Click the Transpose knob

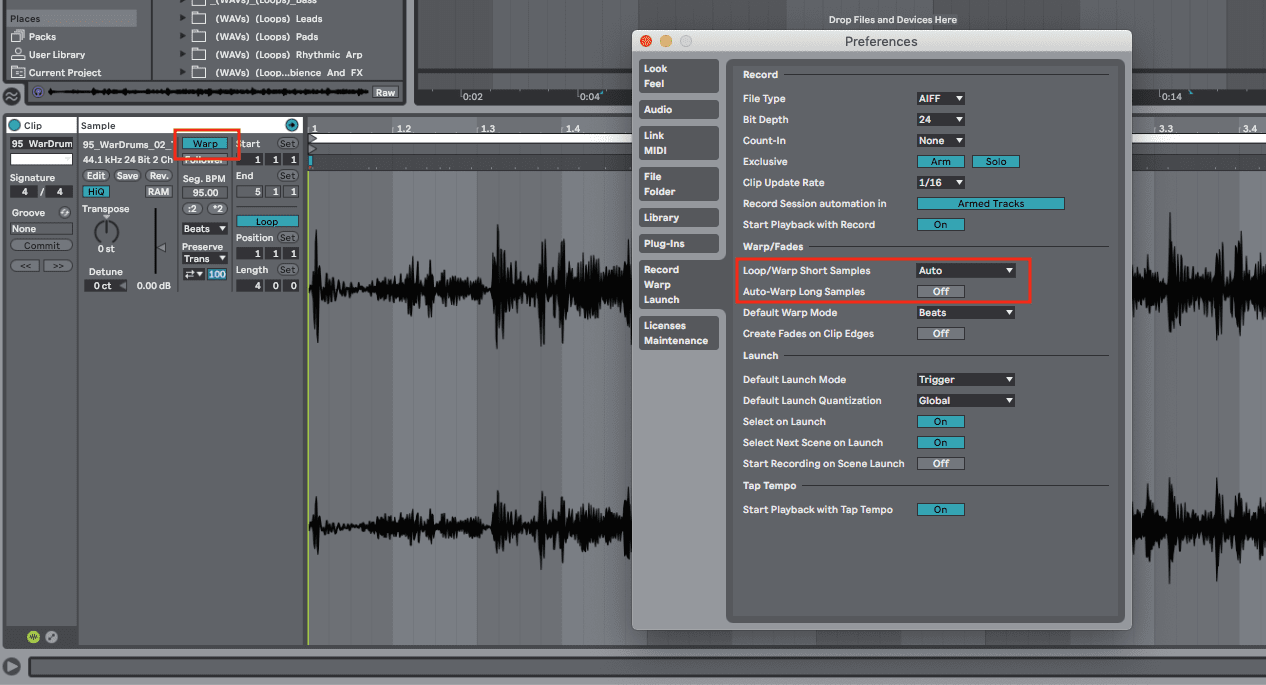click(x=106, y=232)
